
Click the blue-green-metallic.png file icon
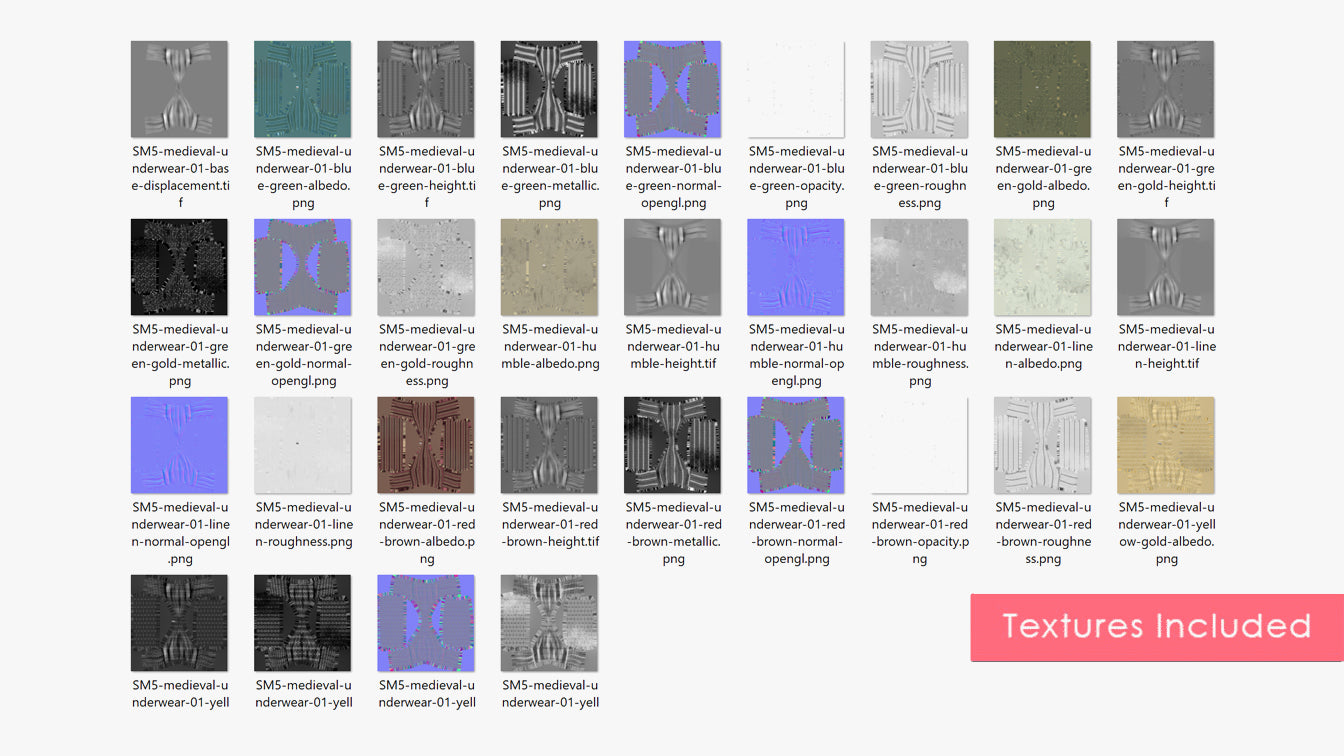coord(549,89)
